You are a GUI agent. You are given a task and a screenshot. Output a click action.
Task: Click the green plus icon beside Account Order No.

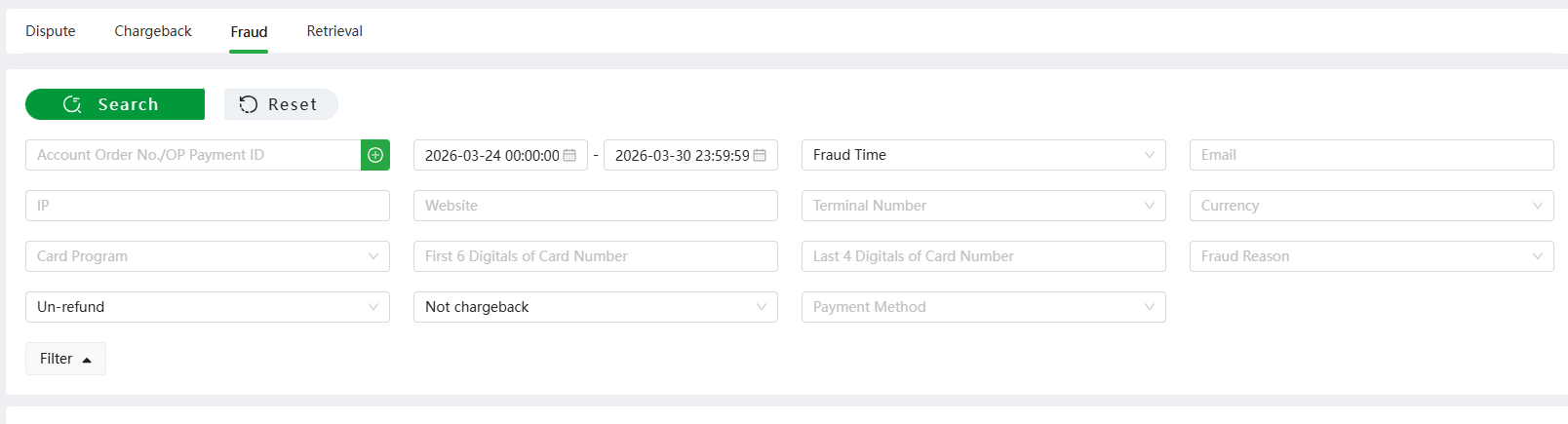[x=375, y=155]
